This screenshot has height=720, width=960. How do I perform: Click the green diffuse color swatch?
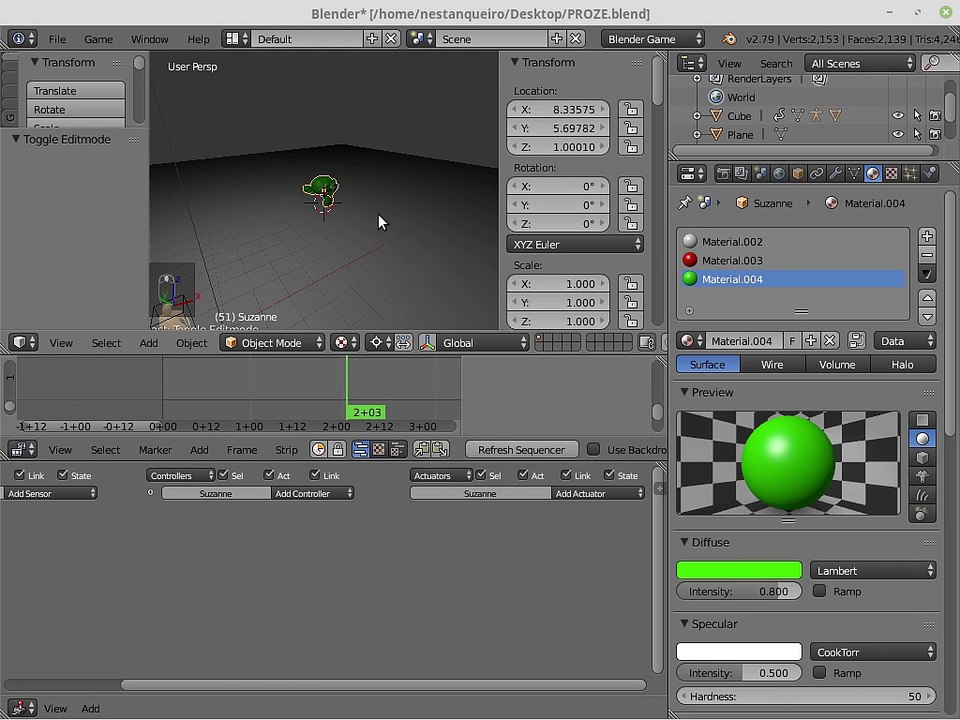pos(739,571)
